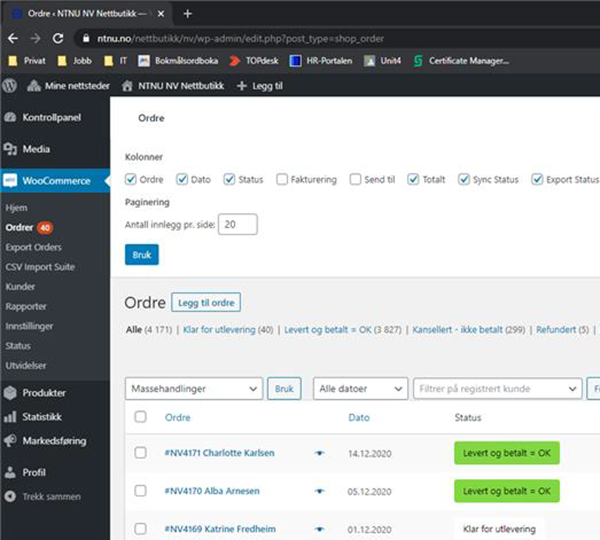
Task: Enable the Fakturering column checkbox
Action: pyautogui.click(x=282, y=179)
